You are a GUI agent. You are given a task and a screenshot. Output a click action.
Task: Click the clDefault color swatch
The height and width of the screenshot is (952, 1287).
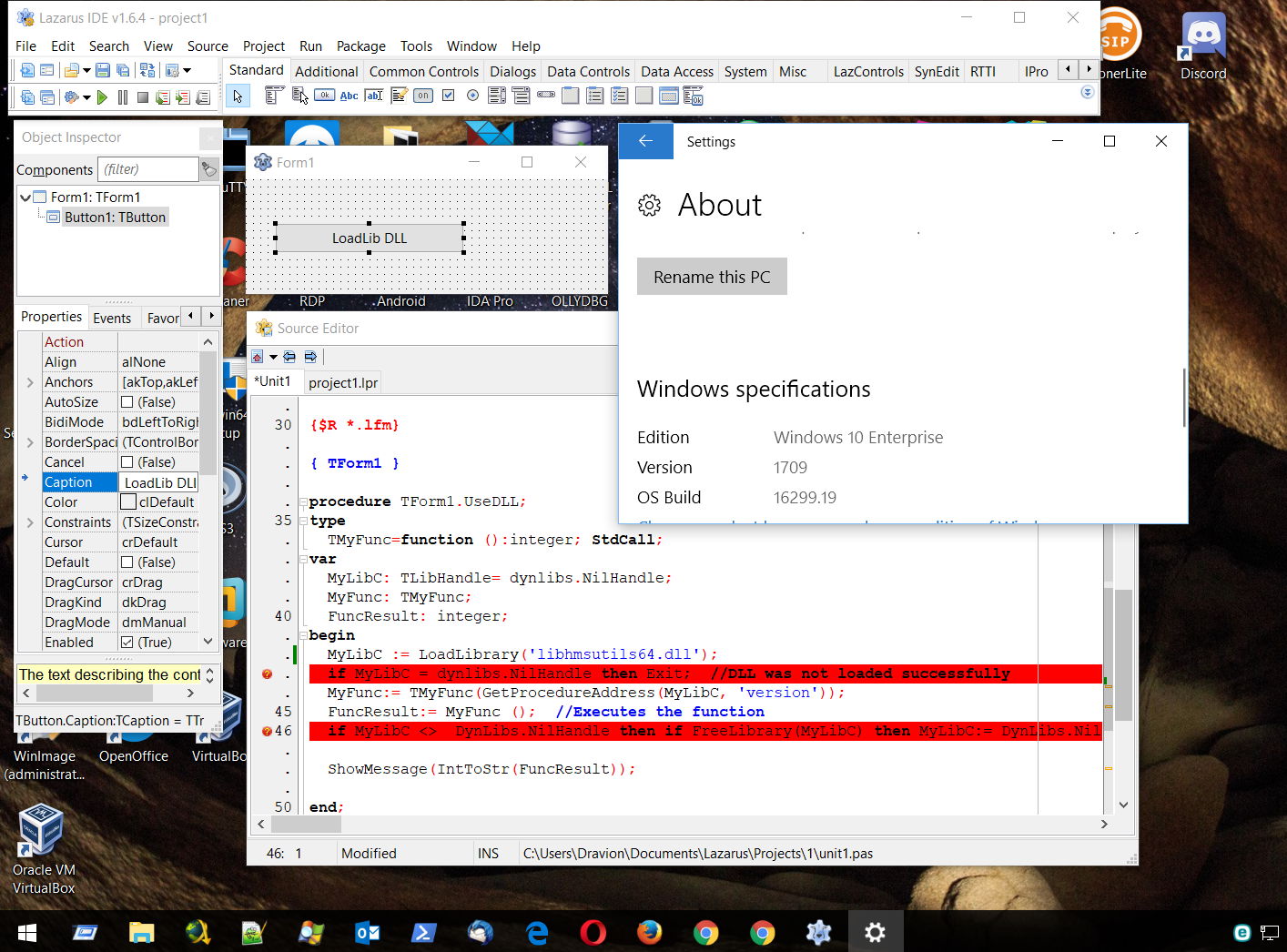coord(128,502)
